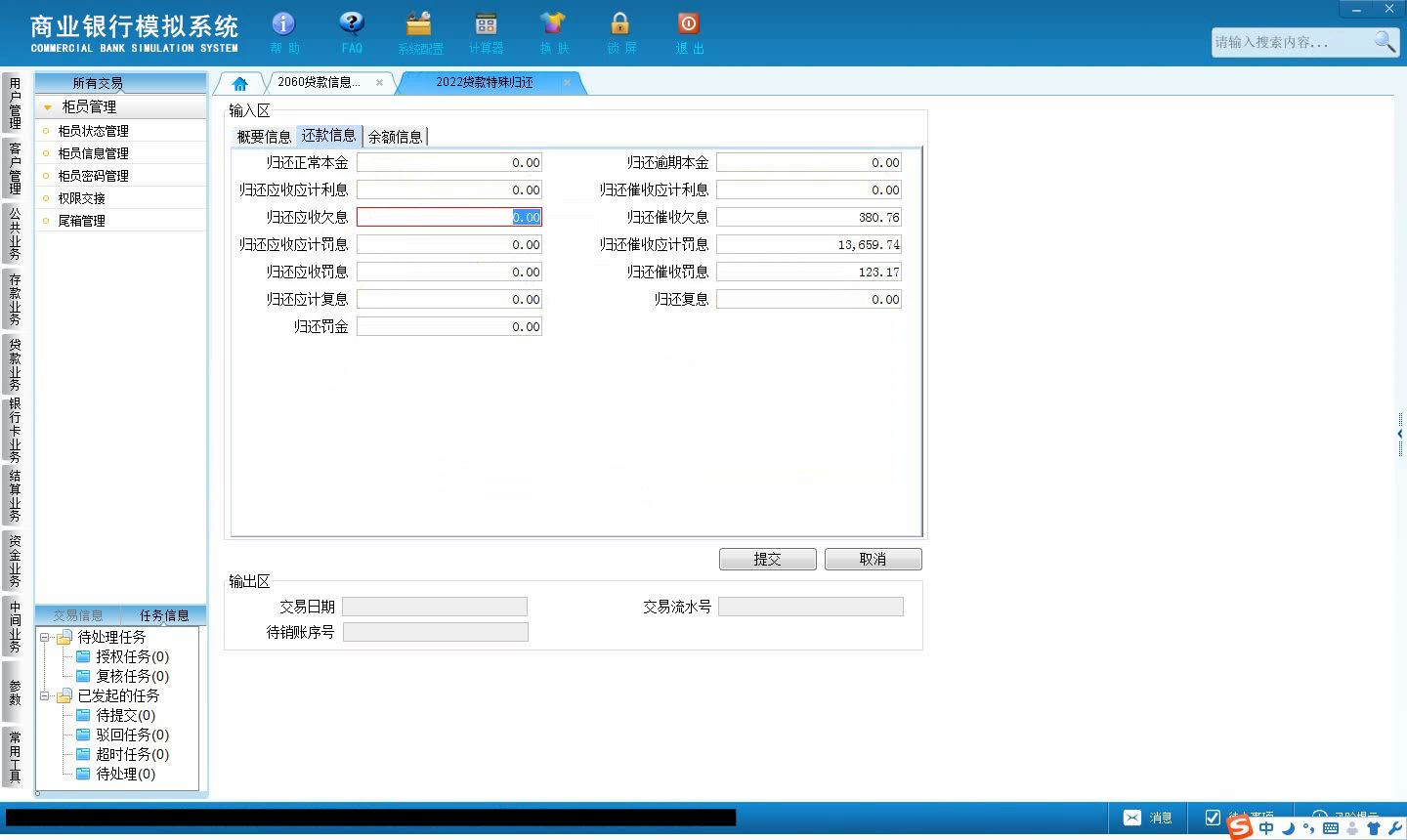The width and height of the screenshot is (1407, 840).
Task: Toggle Sogou soft keyboard icon
Action: point(1330,828)
